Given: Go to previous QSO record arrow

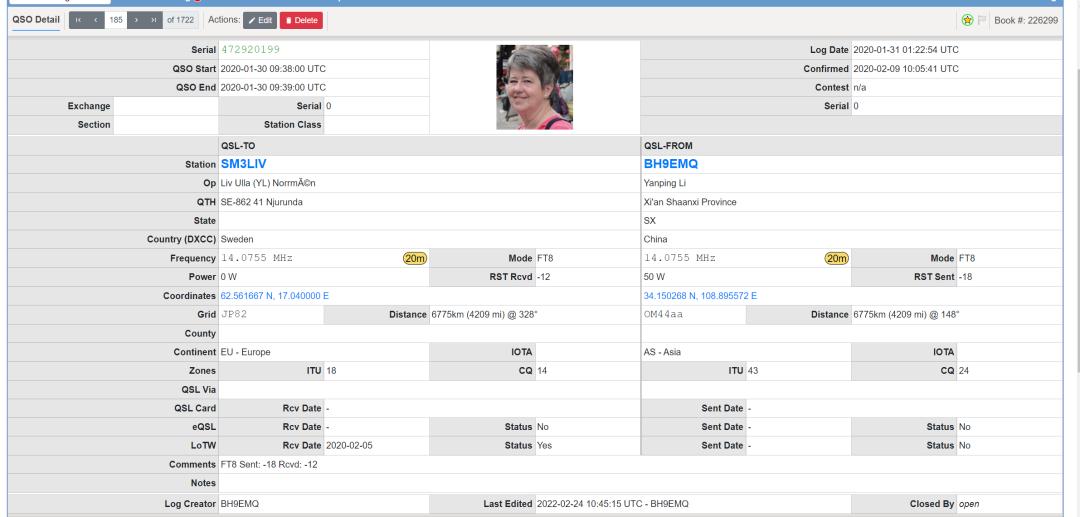Looking at the screenshot, I should (96, 20).
